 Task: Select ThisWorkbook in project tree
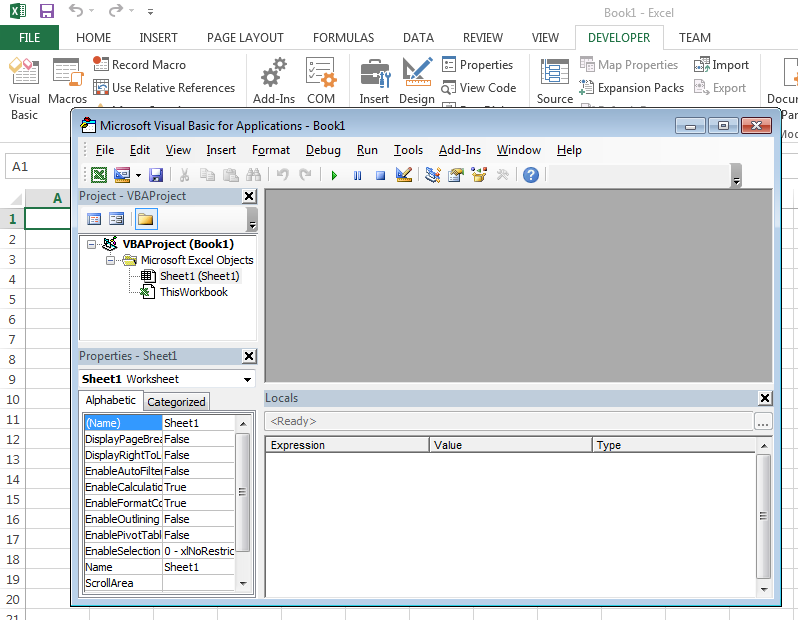(x=193, y=292)
